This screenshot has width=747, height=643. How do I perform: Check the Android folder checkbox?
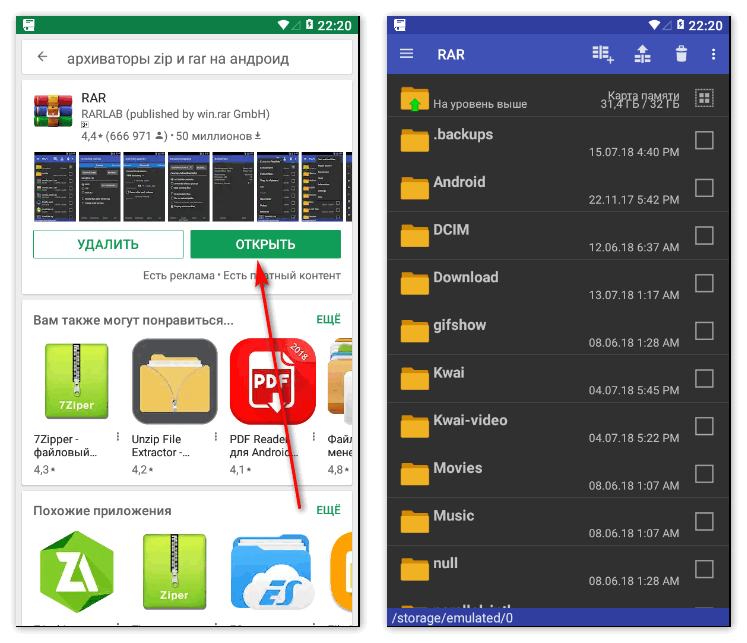tap(704, 188)
